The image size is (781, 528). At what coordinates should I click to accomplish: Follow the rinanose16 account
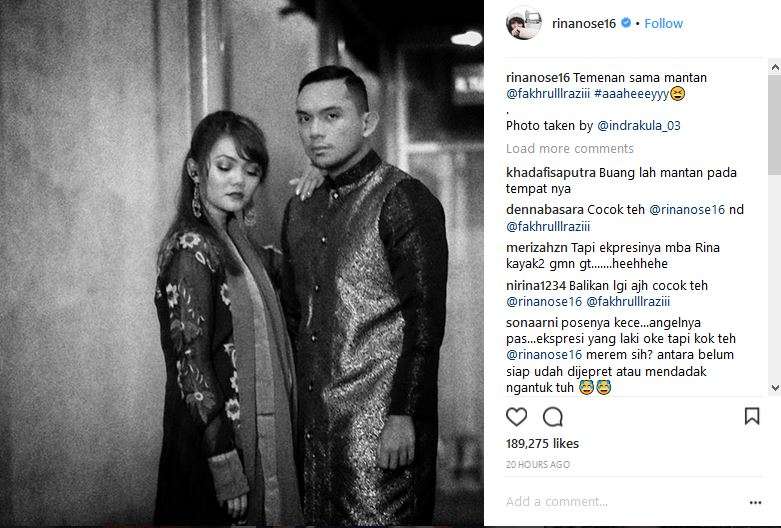663,23
